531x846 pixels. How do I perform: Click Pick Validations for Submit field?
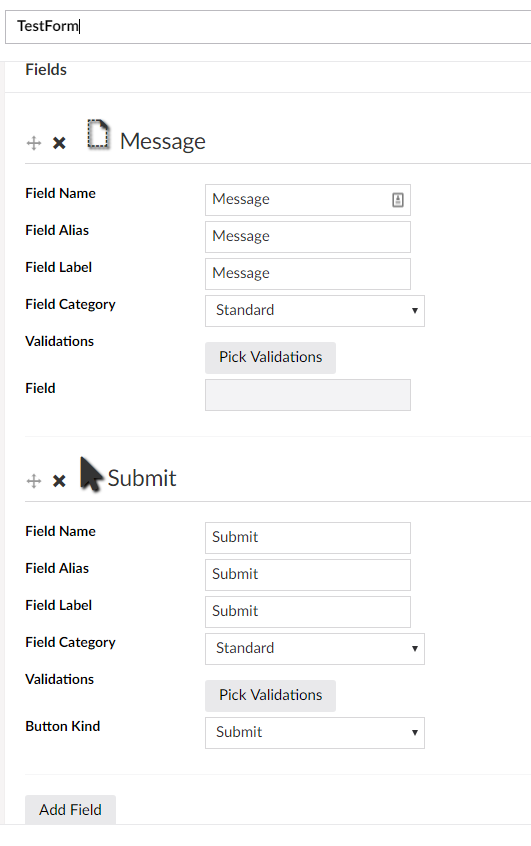click(x=270, y=695)
